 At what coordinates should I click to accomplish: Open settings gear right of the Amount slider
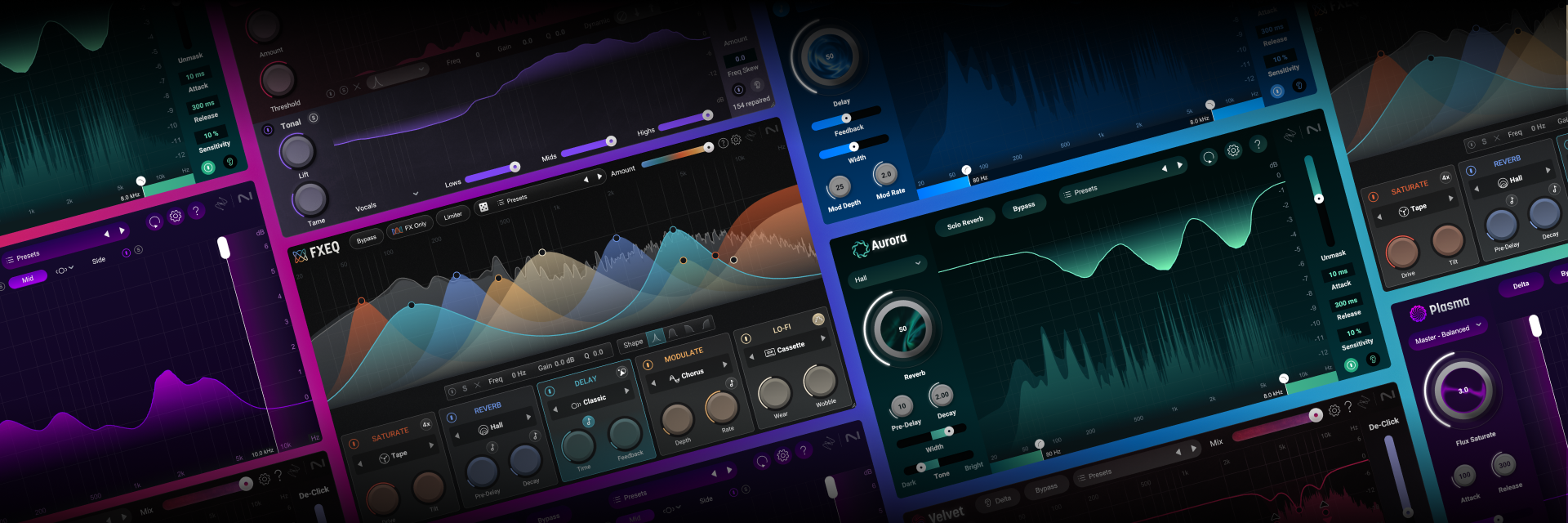(x=736, y=140)
